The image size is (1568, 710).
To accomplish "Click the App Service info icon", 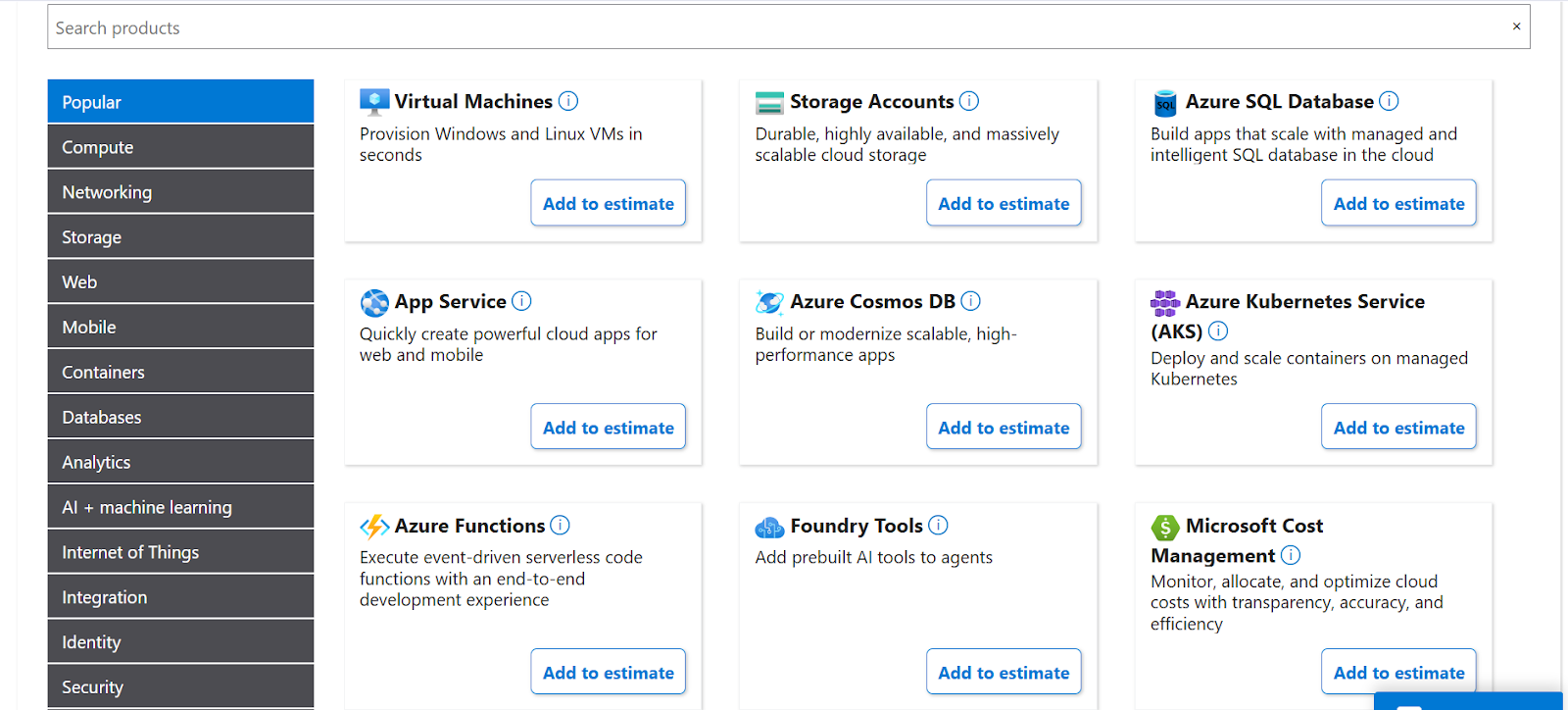I will 521,301.
